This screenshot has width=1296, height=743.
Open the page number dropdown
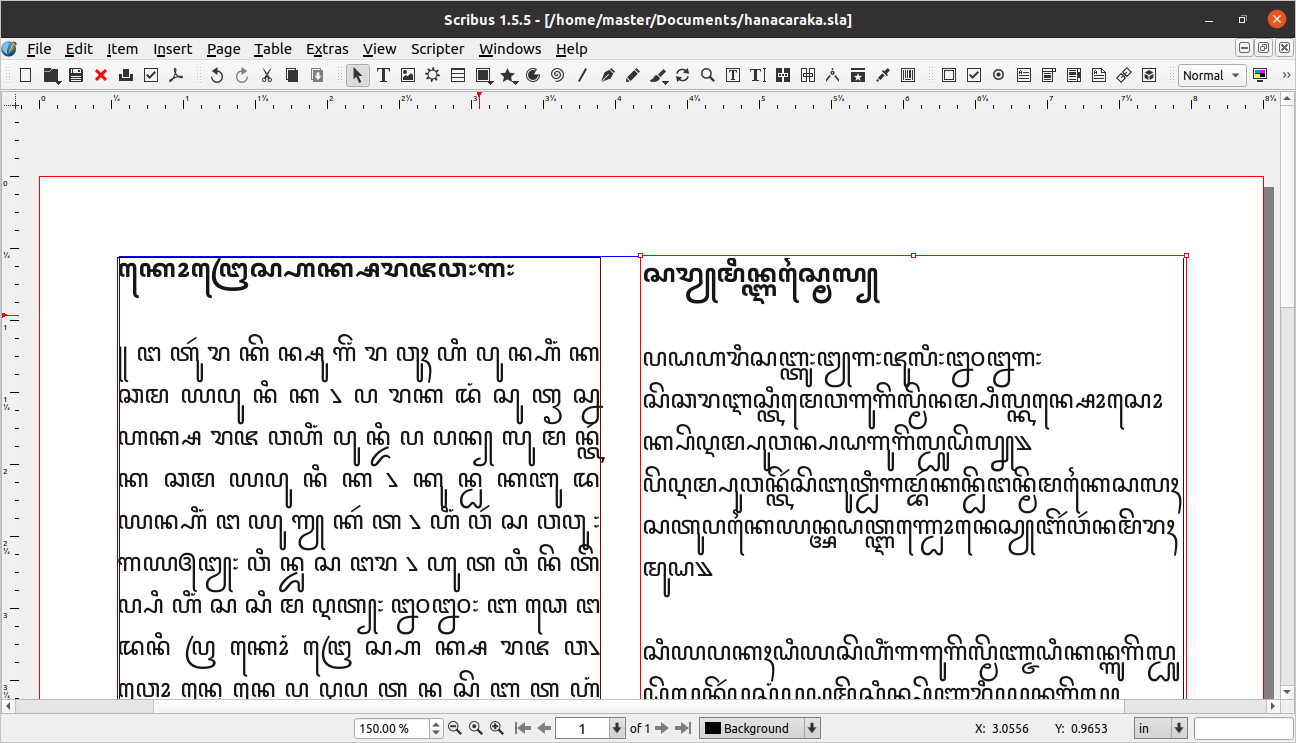pos(617,728)
